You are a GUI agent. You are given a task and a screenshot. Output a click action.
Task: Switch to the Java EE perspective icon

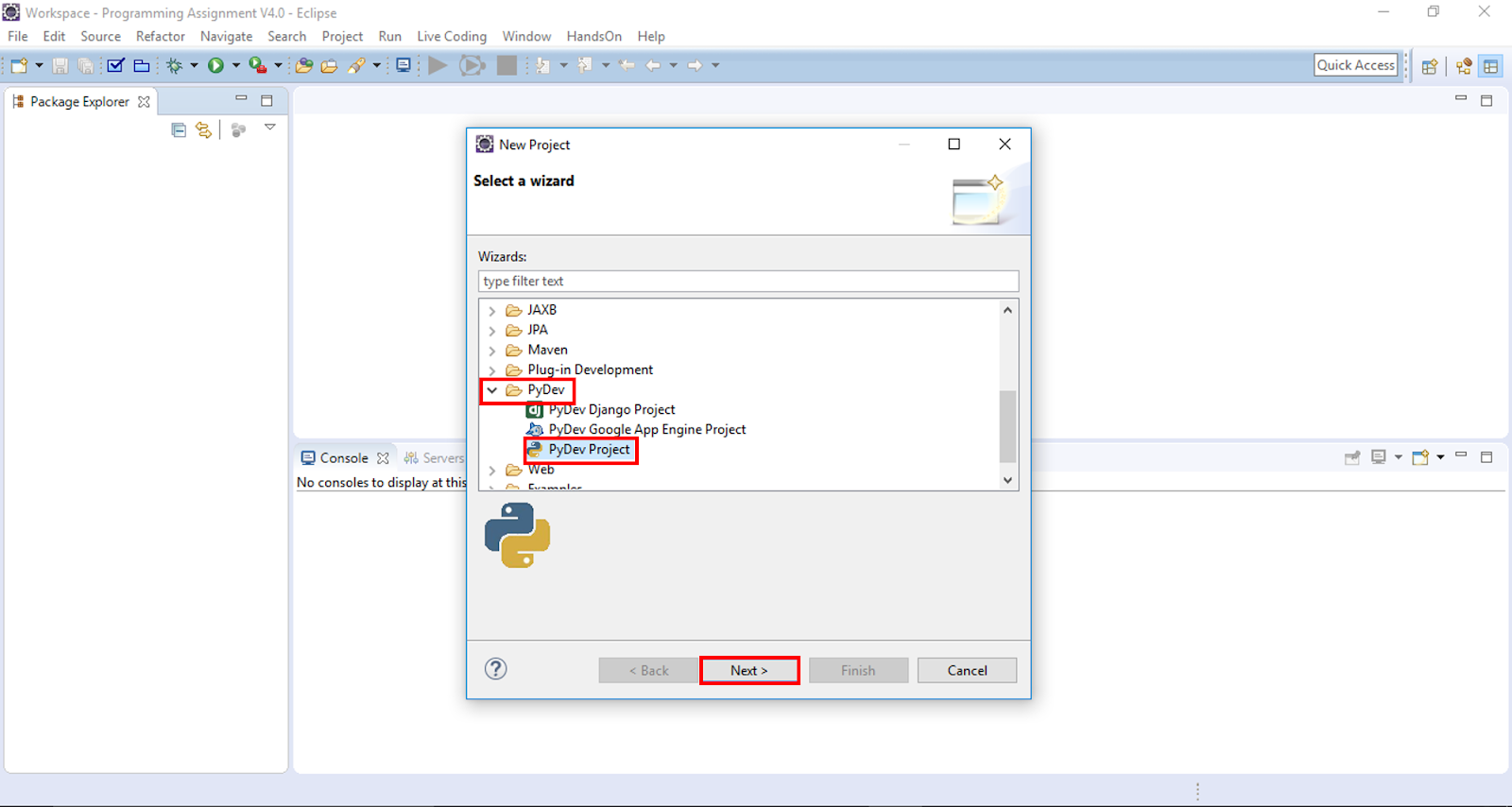1464,66
